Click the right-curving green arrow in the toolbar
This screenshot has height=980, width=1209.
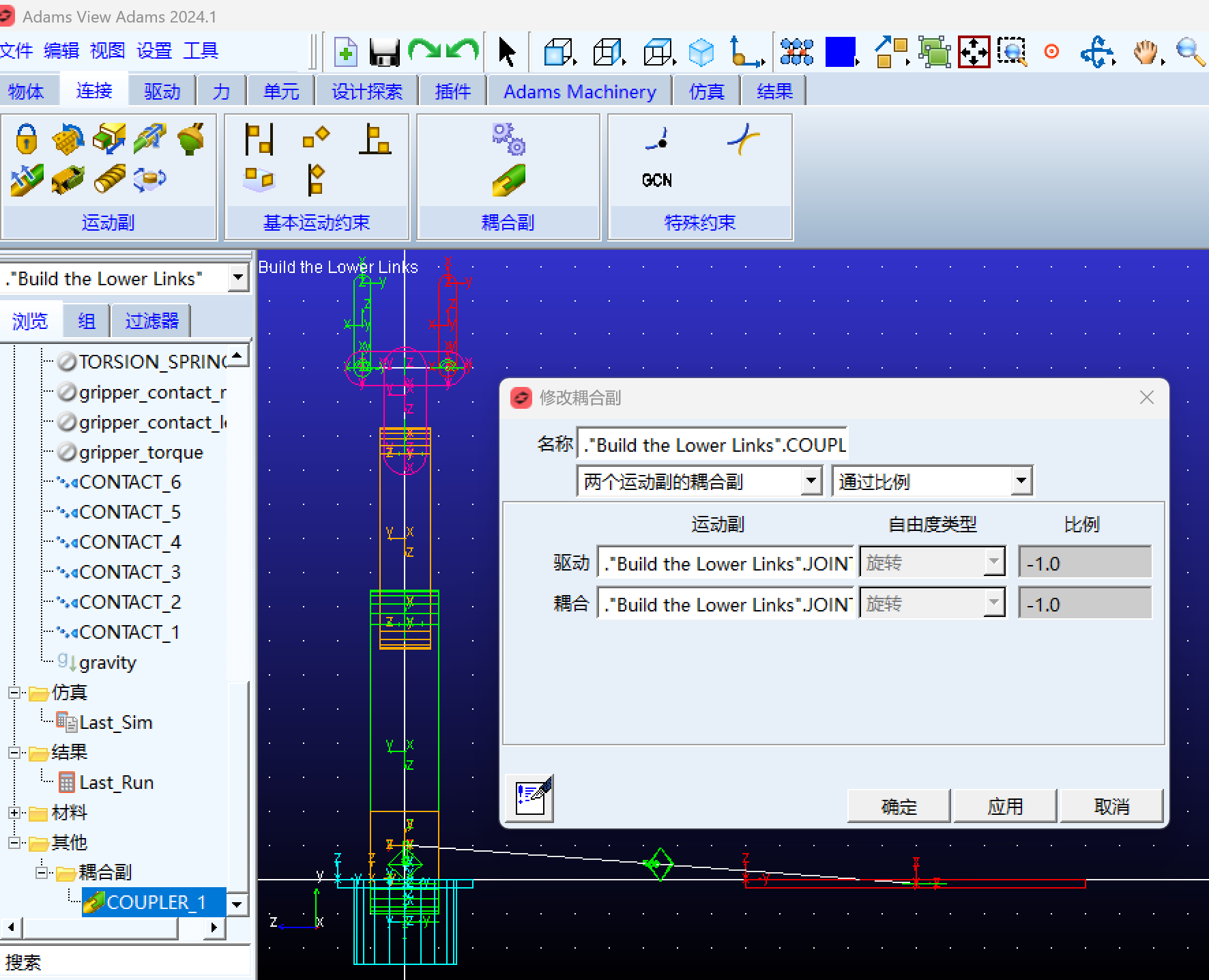[x=424, y=51]
